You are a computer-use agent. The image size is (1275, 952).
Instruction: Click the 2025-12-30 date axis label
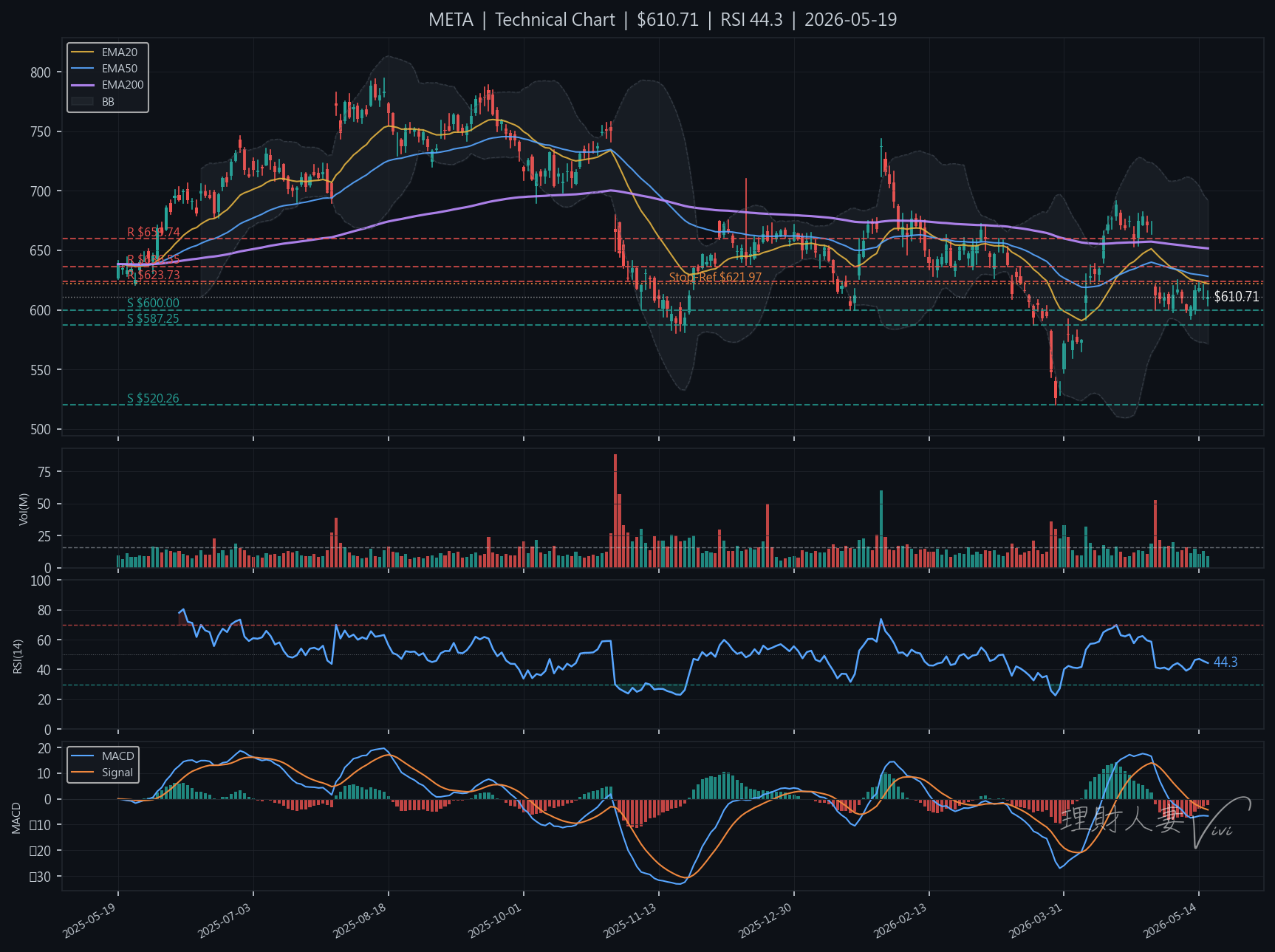click(765, 920)
